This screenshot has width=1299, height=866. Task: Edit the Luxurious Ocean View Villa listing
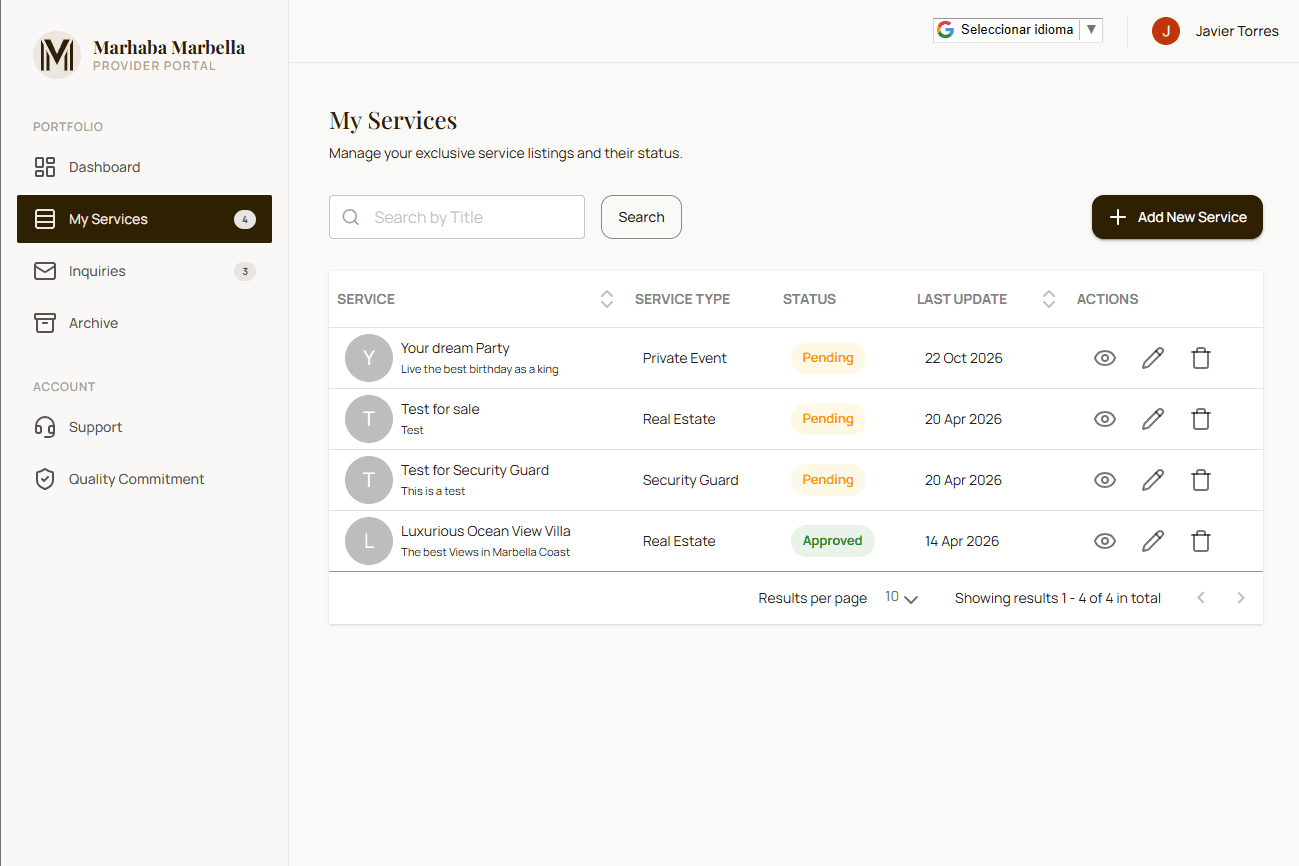1153,541
